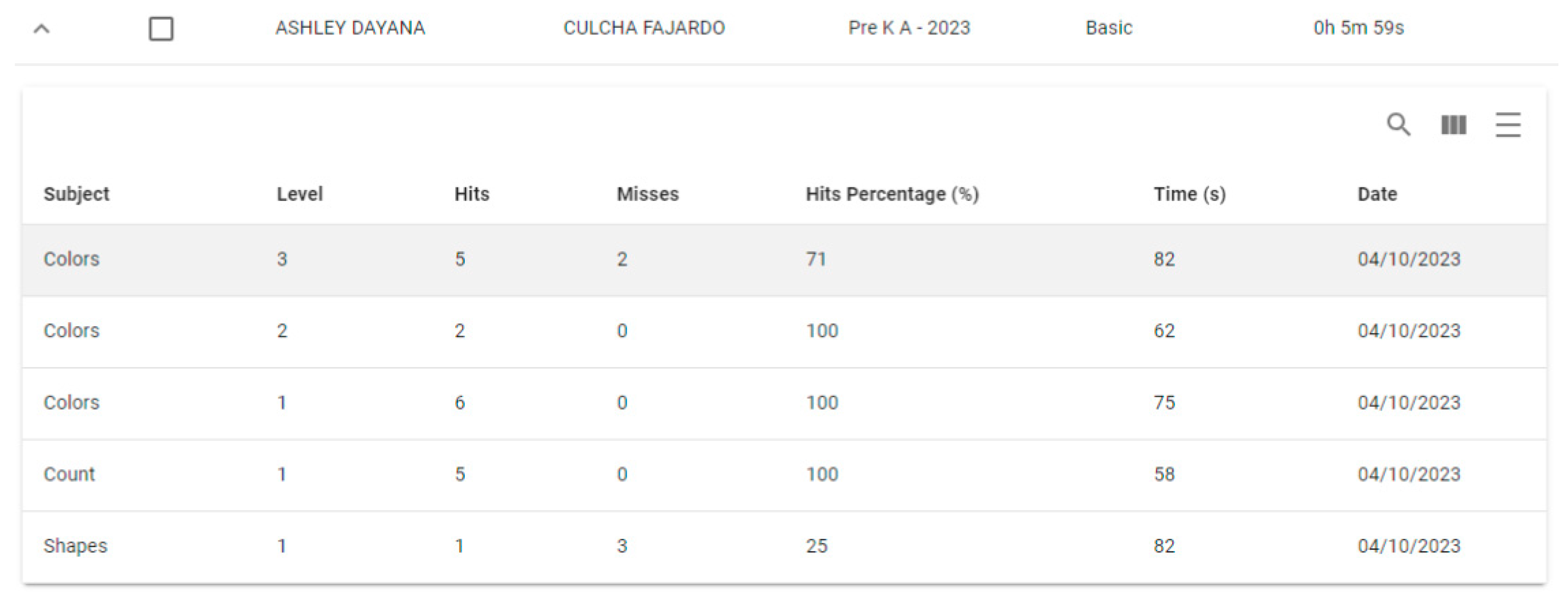Click the search magnifier icon
Screen dimensions: 1568x602
pyautogui.click(x=1398, y=125)
